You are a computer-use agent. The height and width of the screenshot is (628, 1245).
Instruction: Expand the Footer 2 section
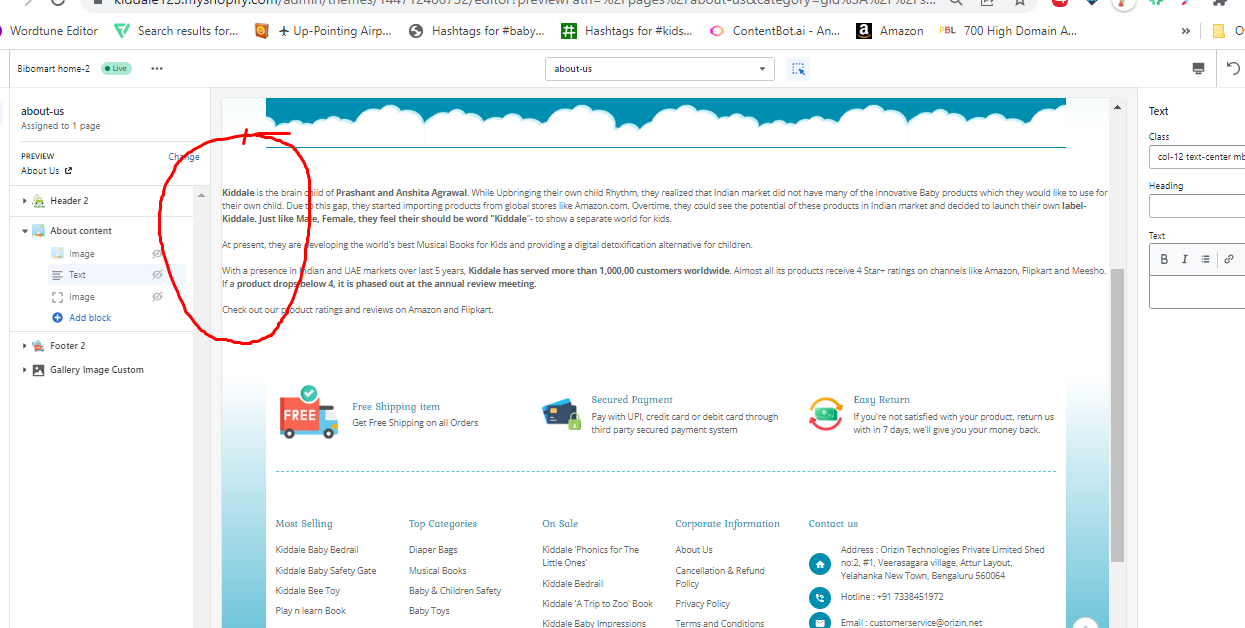[x=25, y=346]
